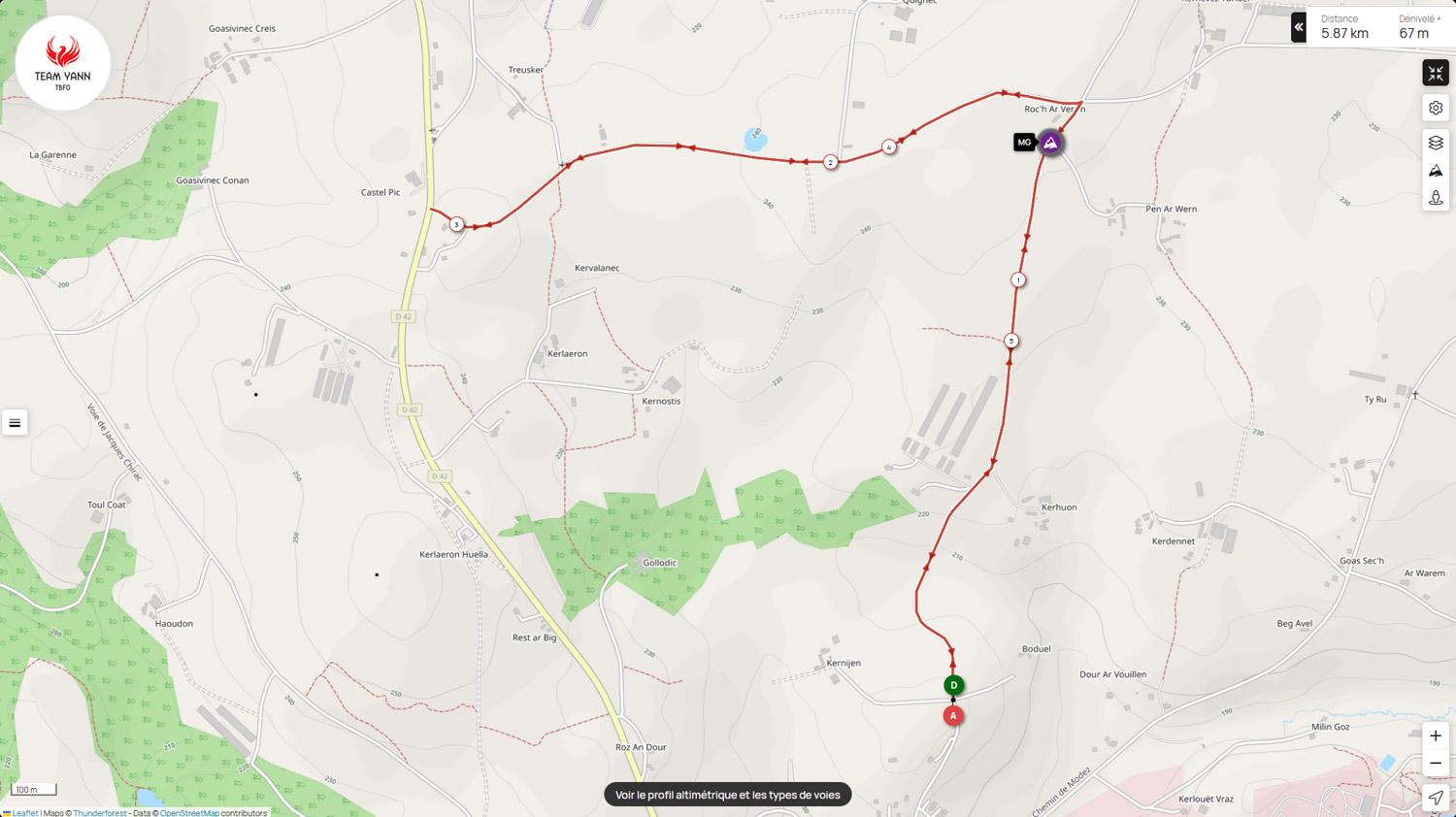Open the map settings gear

[1436, 108]
